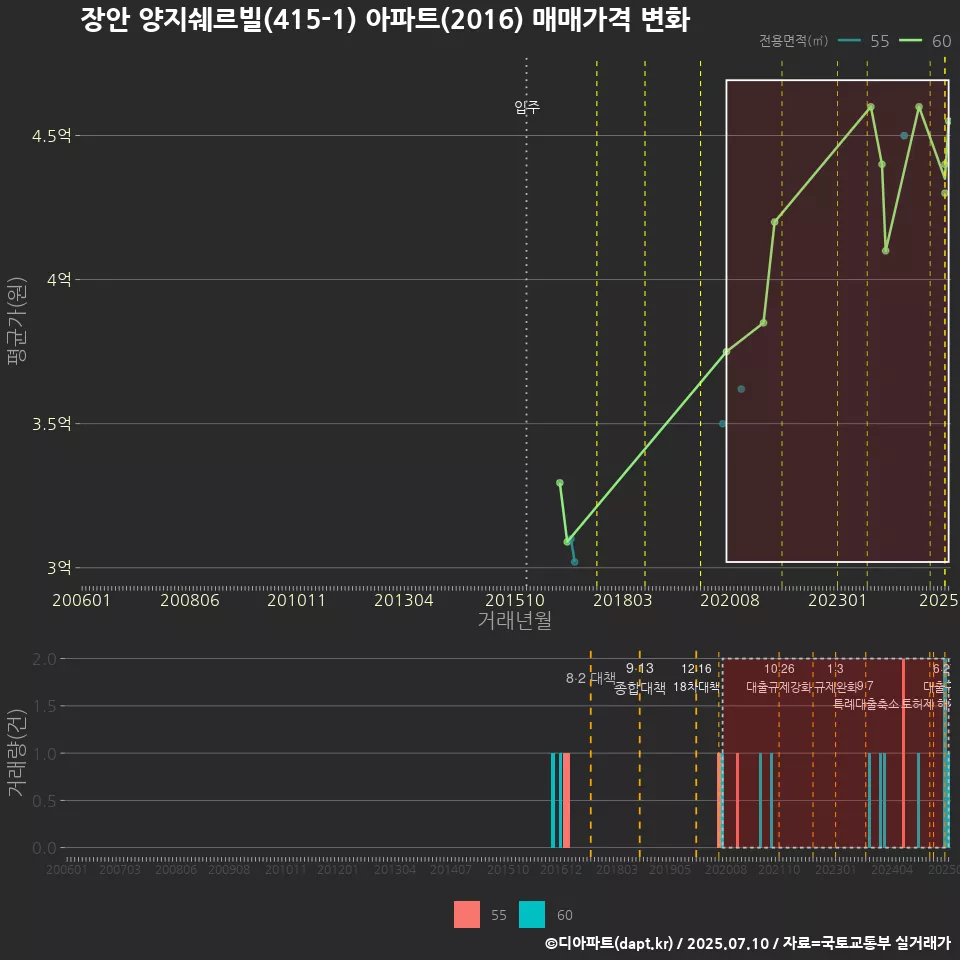Click the 2.0 label on volume axis
The image size is (960, 960).
click(44, 659)
